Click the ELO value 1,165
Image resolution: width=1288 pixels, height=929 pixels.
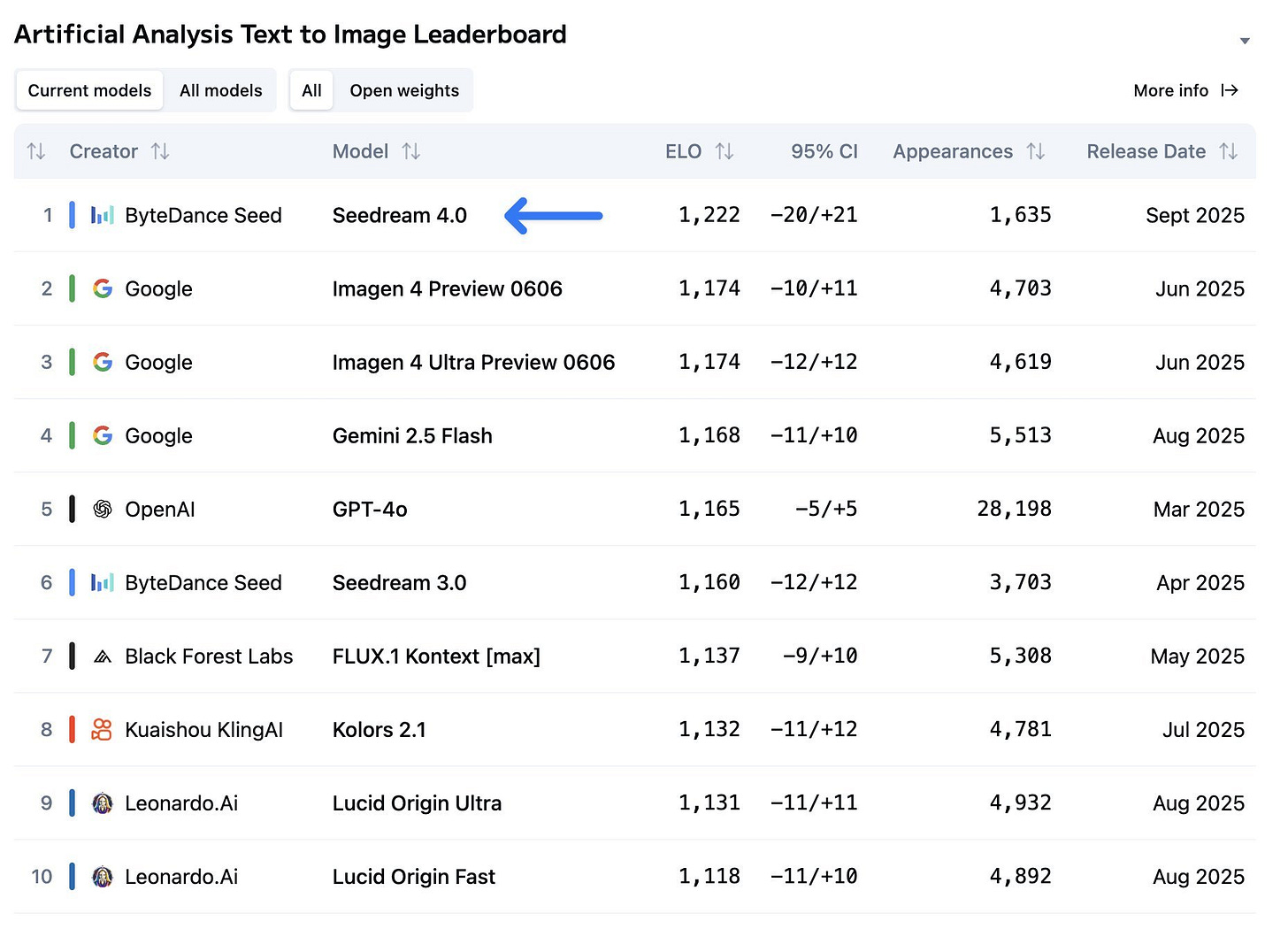[x=709, y=509]
